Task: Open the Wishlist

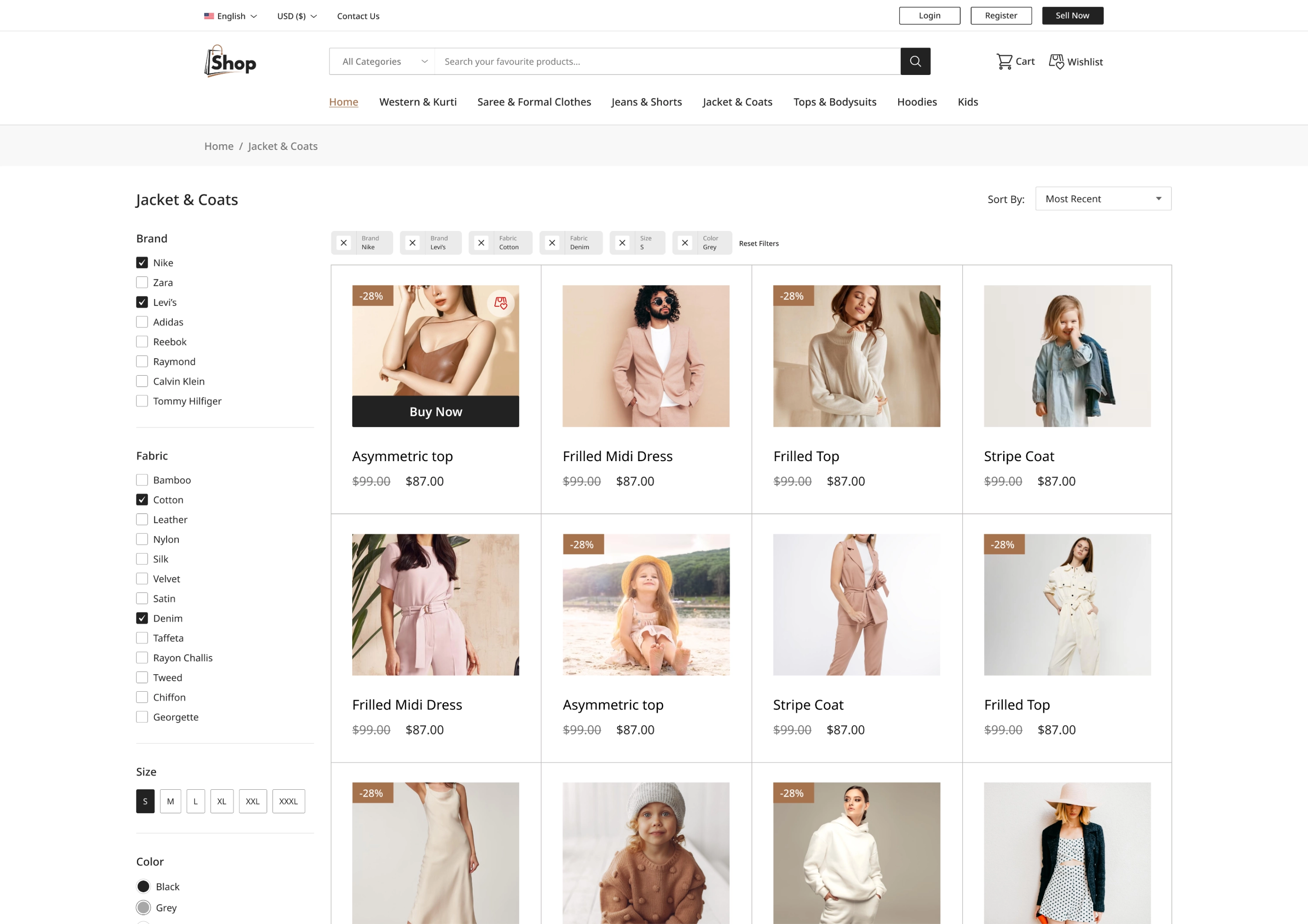Action: tap(1076, 61)
